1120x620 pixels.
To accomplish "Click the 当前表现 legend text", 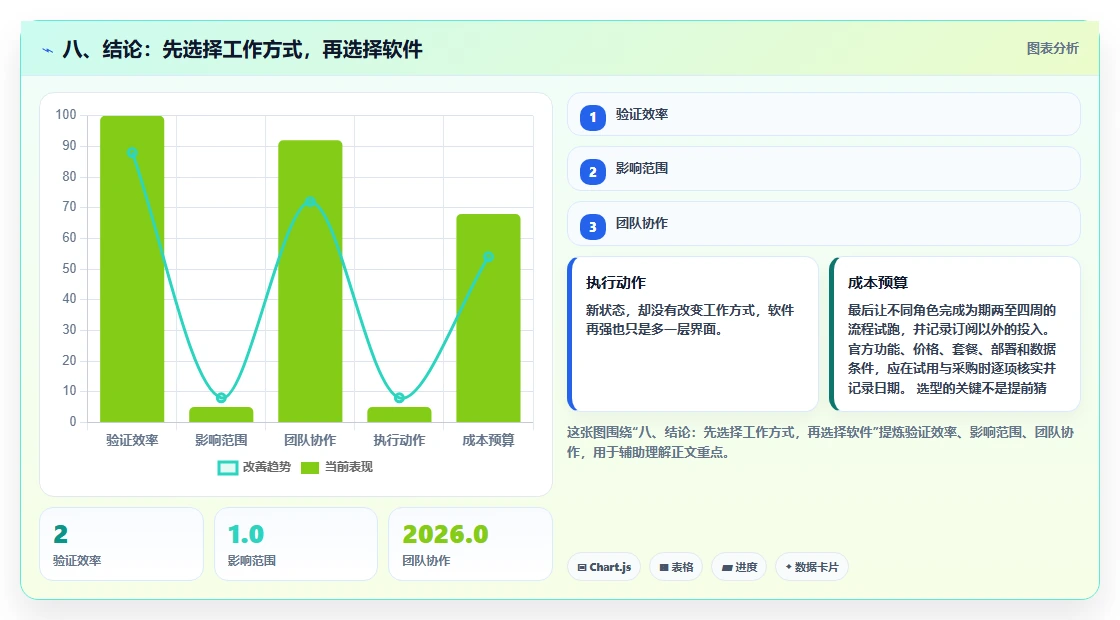I will (x=349, y=467).
